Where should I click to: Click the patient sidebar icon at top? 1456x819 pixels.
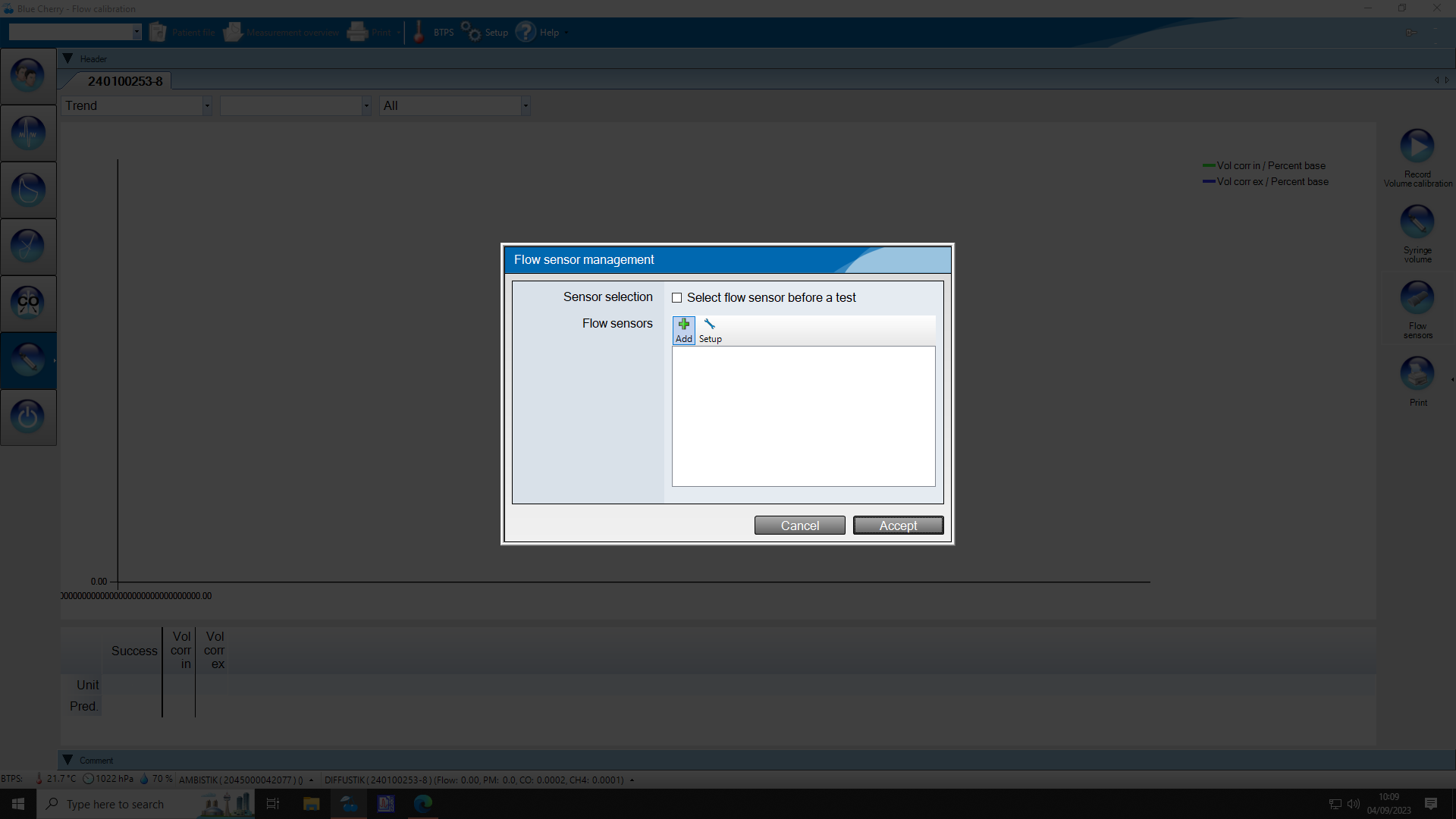point(28,76)
